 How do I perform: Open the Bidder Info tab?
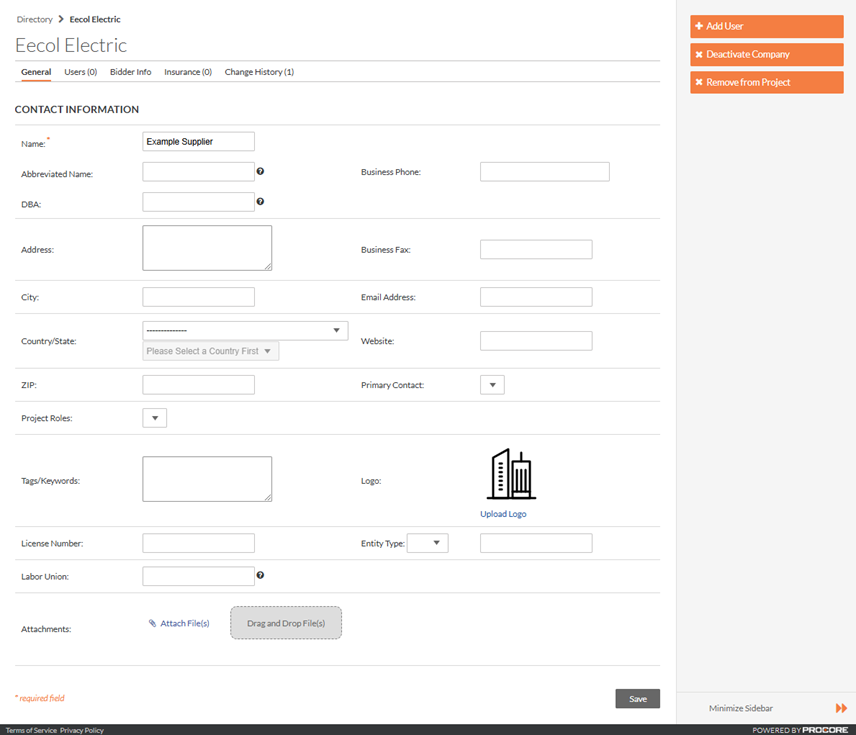[130, 72]
